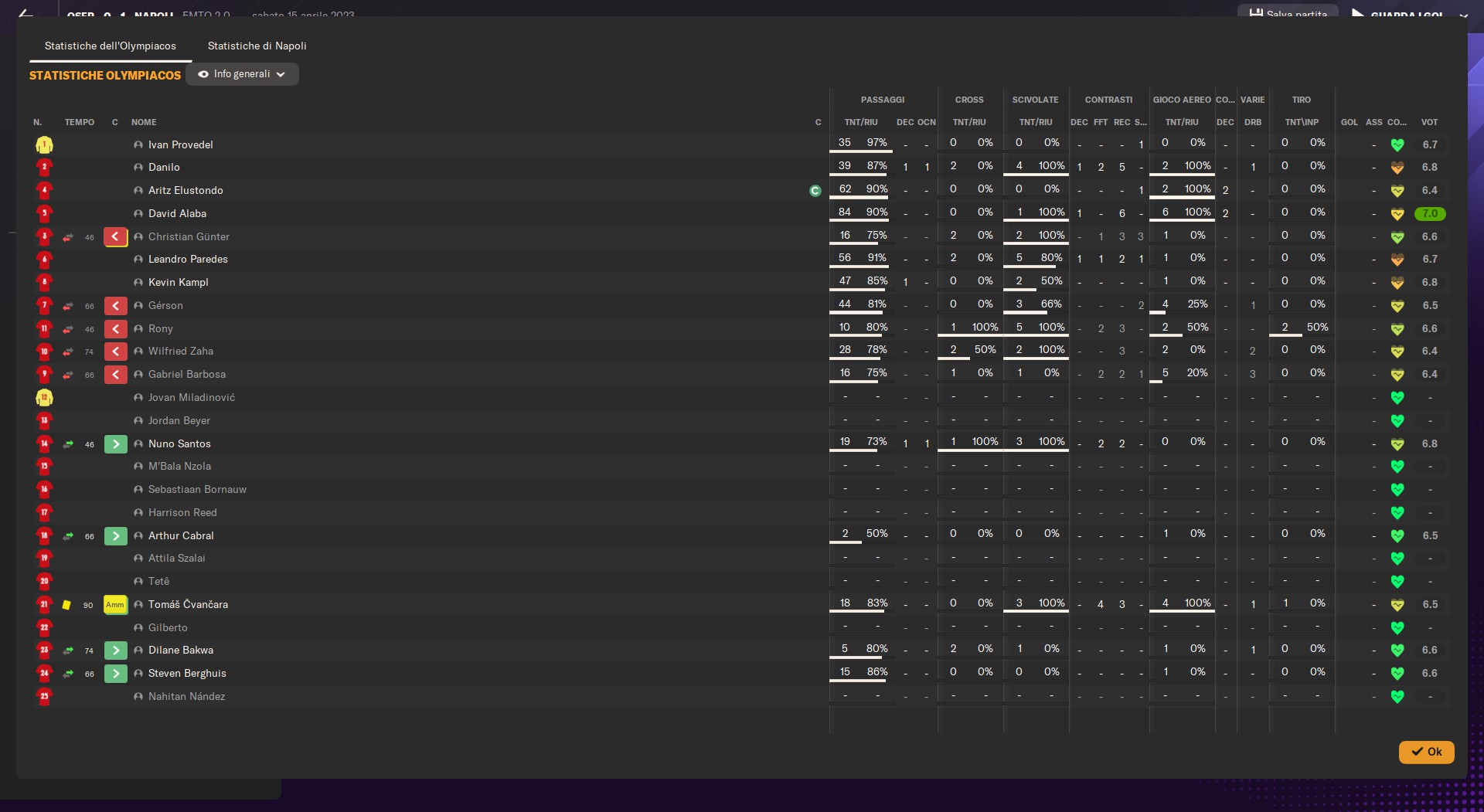The width and height of the screenshot is (1484, 812).
Task: Click the TIRO group header
Action: 1302,100
